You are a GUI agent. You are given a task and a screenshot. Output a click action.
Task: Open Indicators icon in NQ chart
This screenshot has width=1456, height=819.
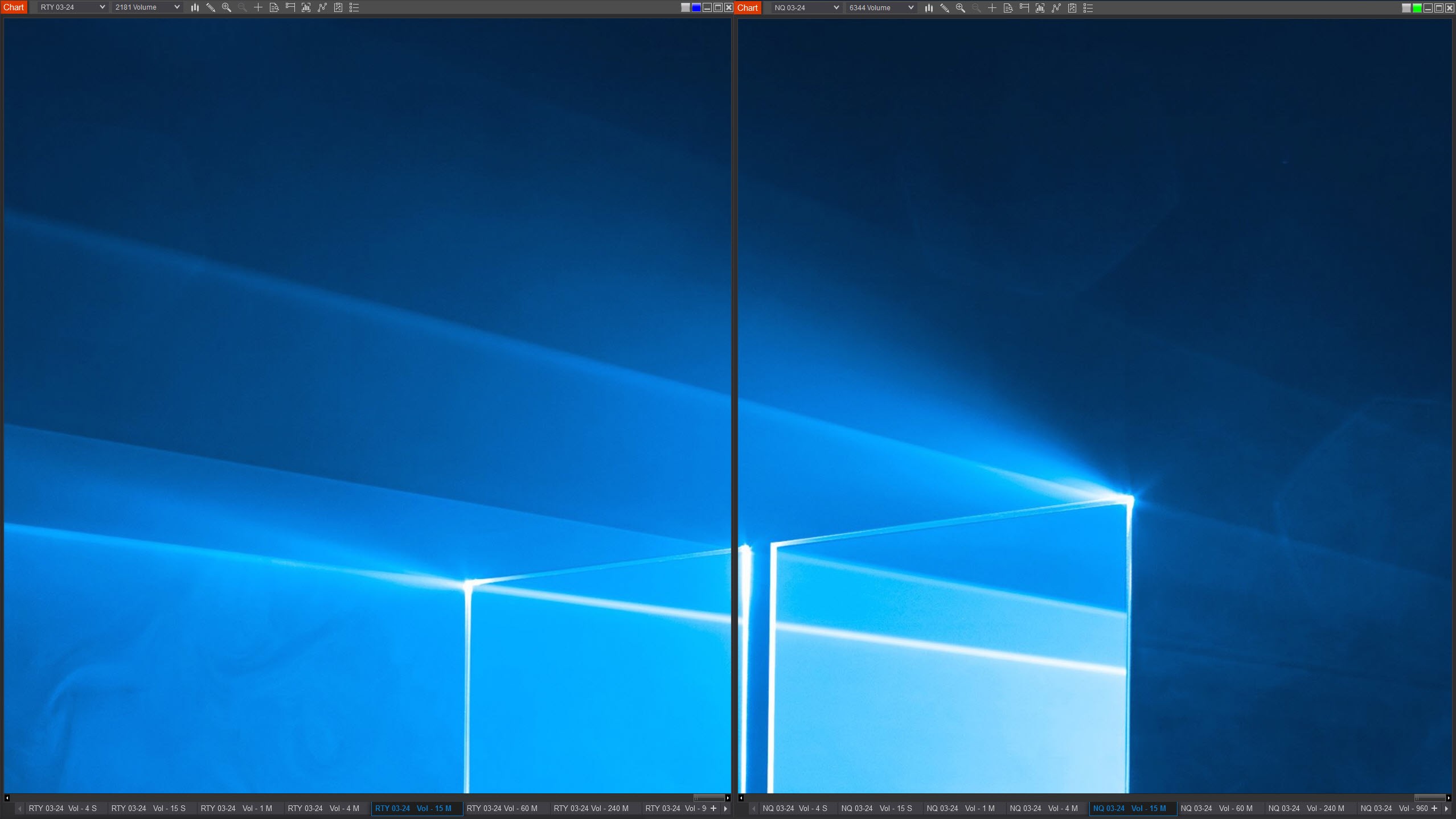(1040, 8)
